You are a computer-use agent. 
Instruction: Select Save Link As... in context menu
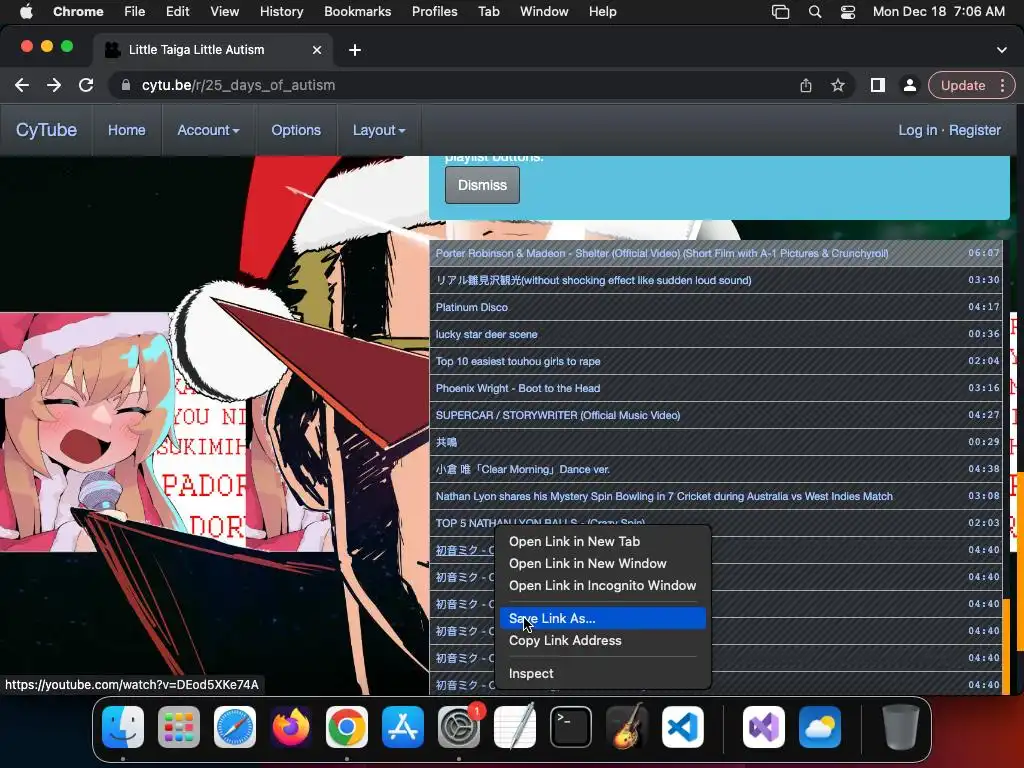coord(602,618)
